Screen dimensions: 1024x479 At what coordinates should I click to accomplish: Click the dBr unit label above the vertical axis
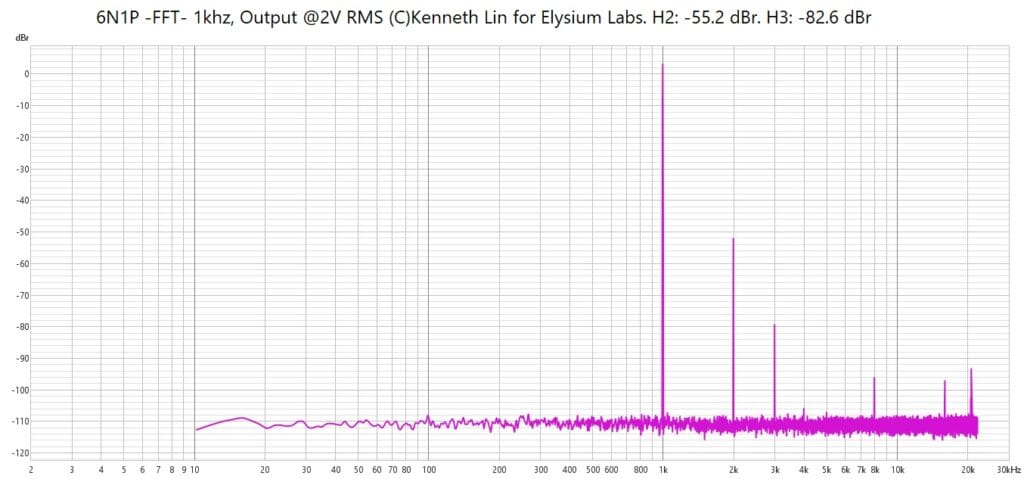click(x=21, y=39)
